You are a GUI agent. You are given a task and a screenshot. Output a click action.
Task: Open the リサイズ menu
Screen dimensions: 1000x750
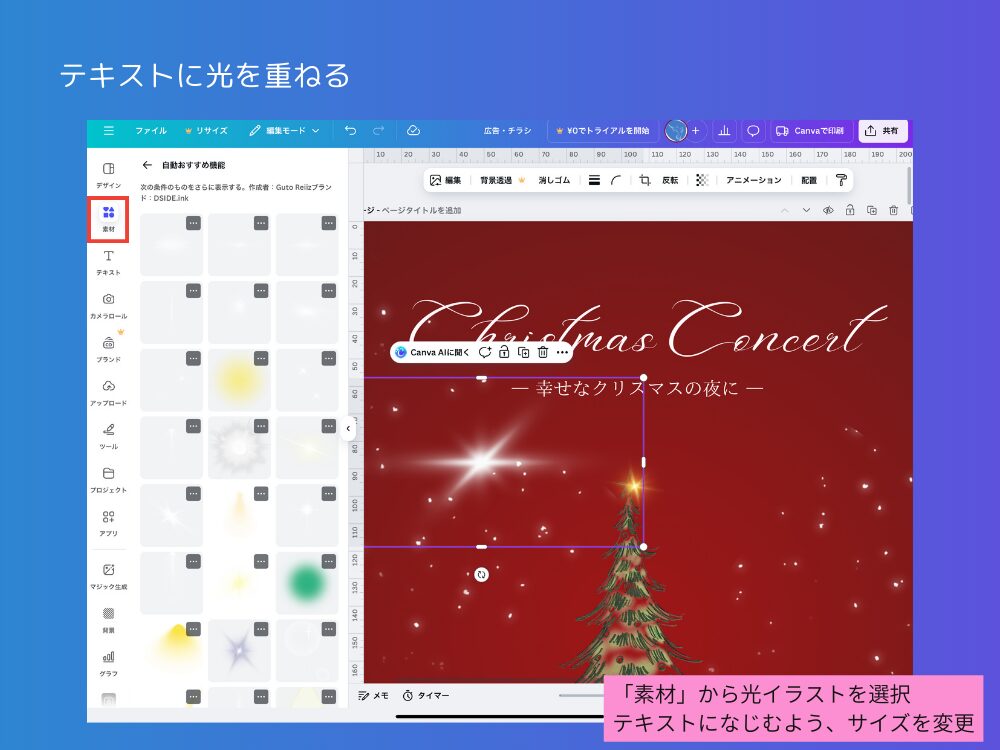[213, 131]
